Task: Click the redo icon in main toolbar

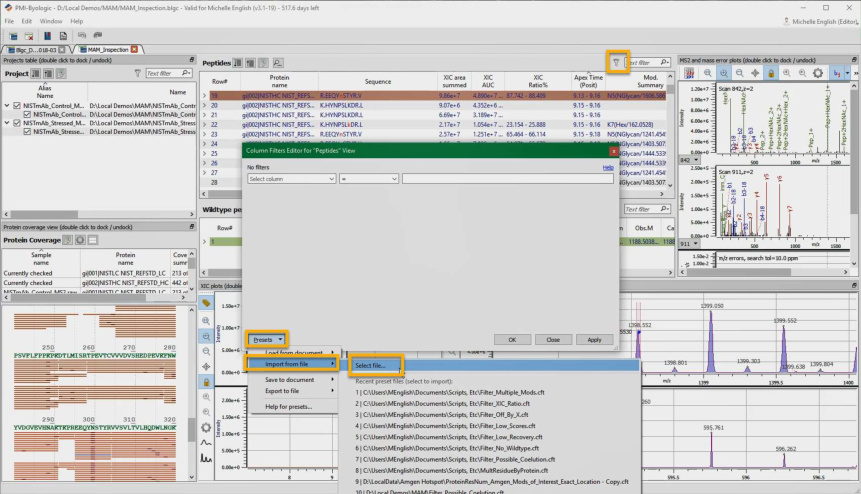Action: click(x=98, y=35)
